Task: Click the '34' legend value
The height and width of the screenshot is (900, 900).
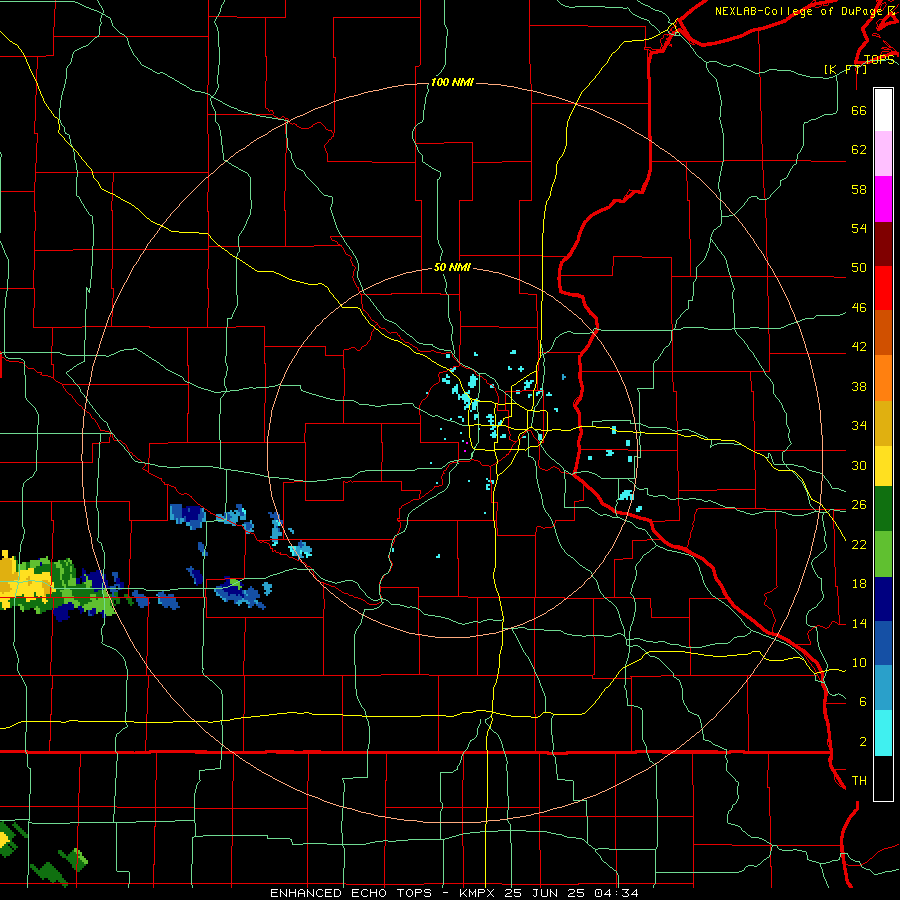Action: pyautogui.click(x=859, y=426)
